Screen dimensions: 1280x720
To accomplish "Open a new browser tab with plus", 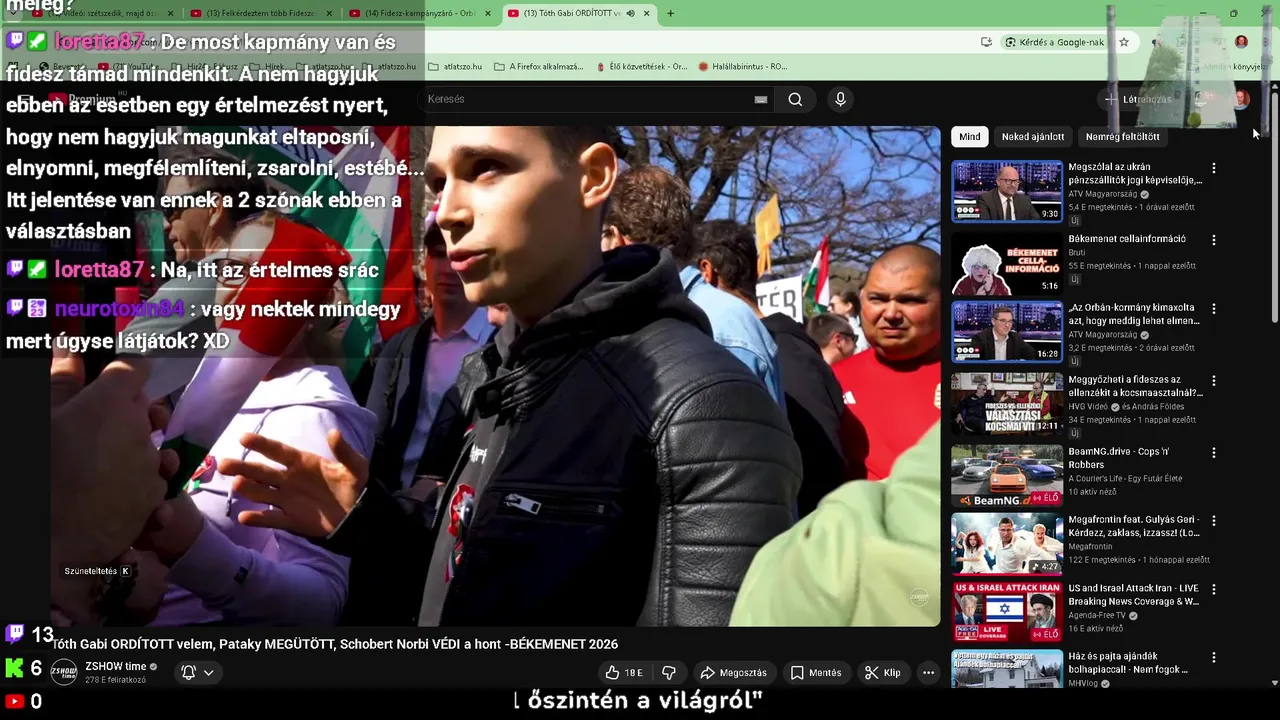I will click(670, 13).
